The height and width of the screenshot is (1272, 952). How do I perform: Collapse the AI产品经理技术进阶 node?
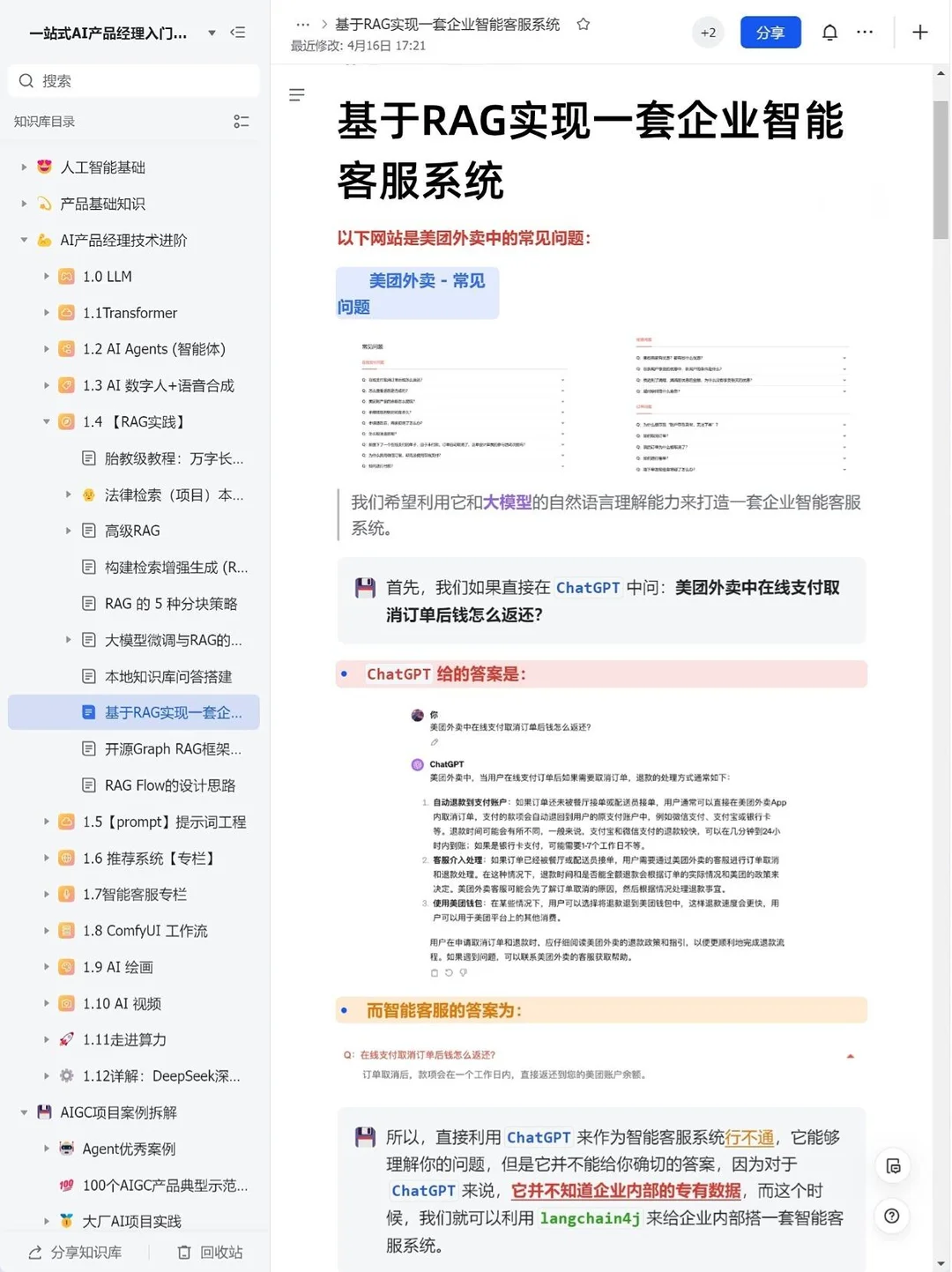[x=24, y=240]
